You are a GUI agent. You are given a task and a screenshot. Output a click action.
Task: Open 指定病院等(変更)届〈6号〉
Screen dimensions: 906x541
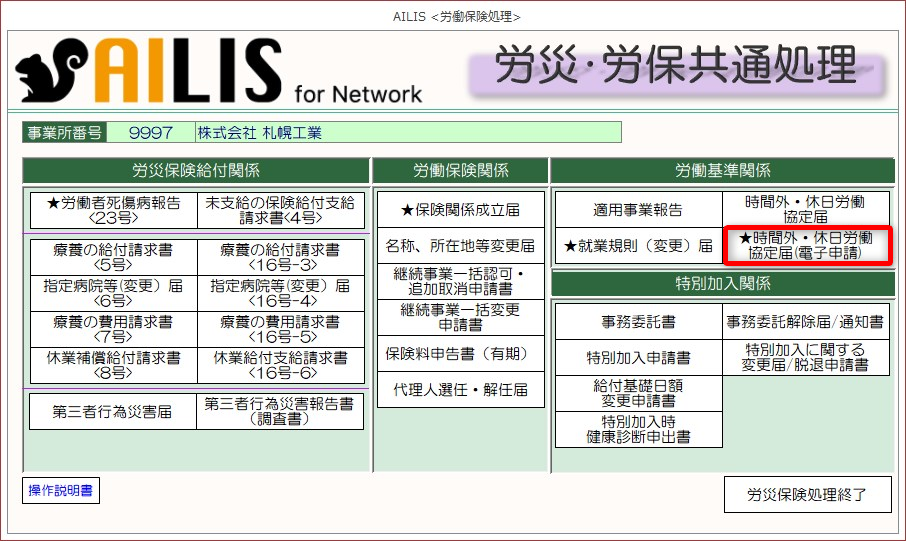pyautogui.click(x=114, y=293)
